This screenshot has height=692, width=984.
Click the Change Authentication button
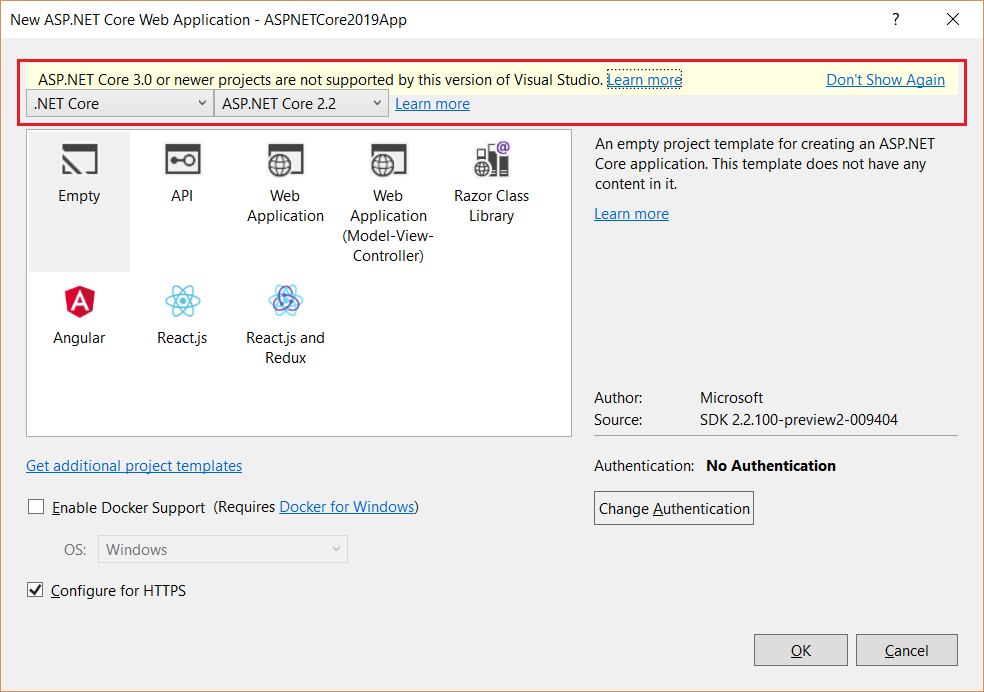pyautogui.click(x=674, y=508)
